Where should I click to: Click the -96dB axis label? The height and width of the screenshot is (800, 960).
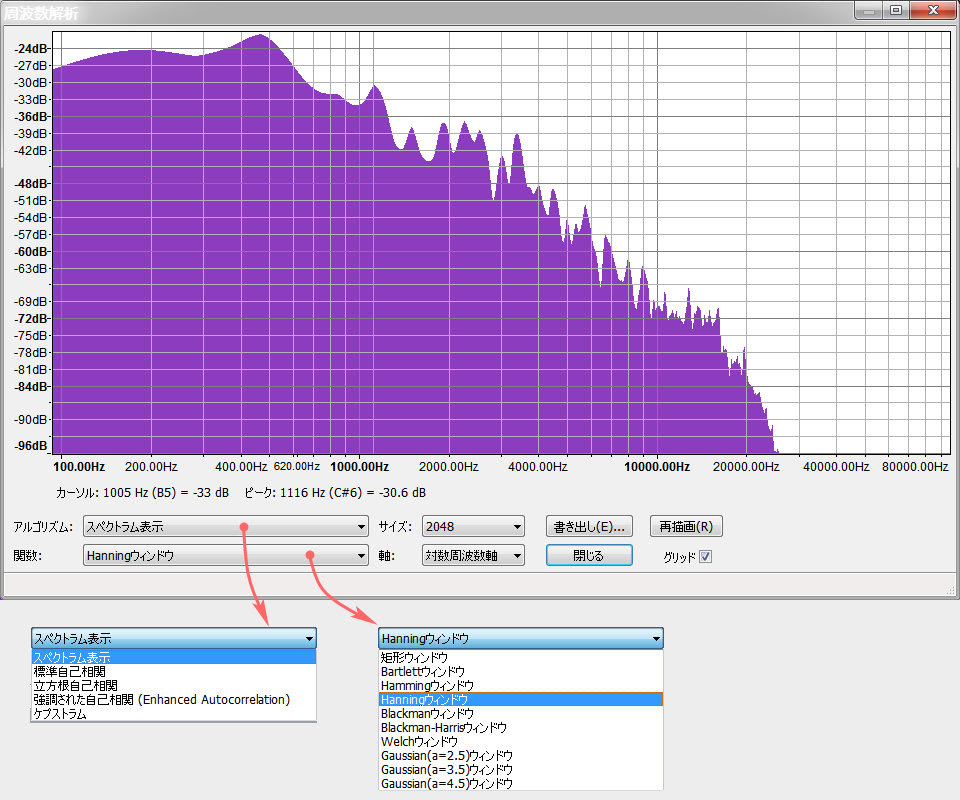click(31, 446)
